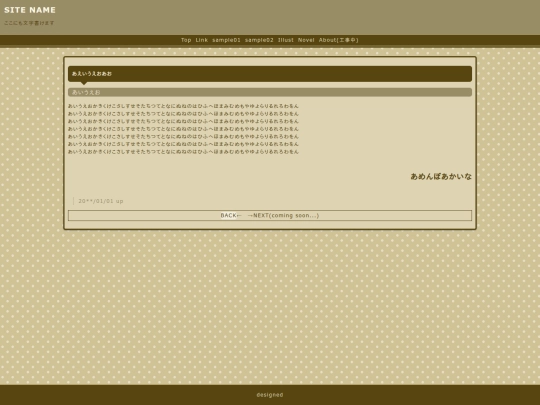The height and width of the screenshot is (405, 540).
Task: Select the あめんぼあかいな text
Action: [441, 176]
